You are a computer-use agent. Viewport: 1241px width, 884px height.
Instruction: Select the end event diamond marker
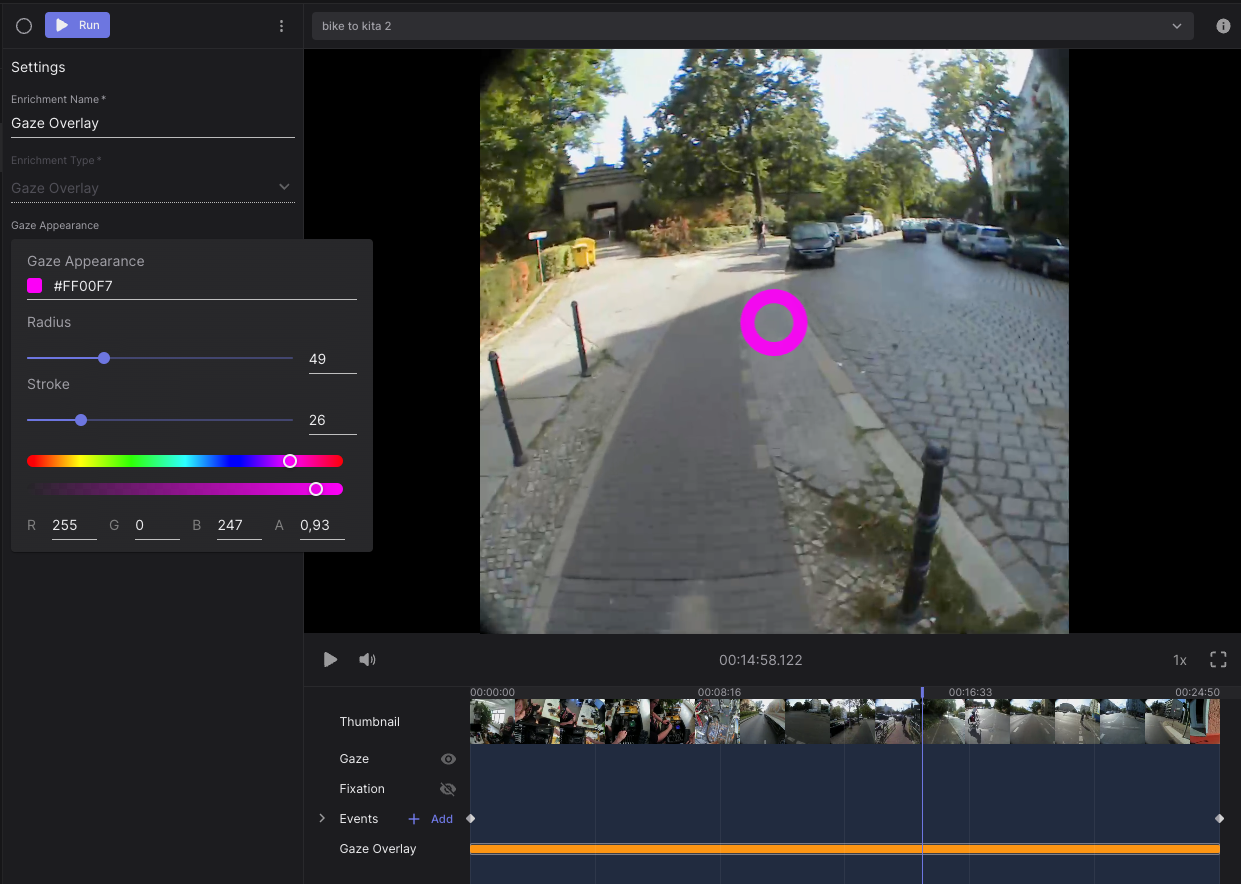(1219, 818)
